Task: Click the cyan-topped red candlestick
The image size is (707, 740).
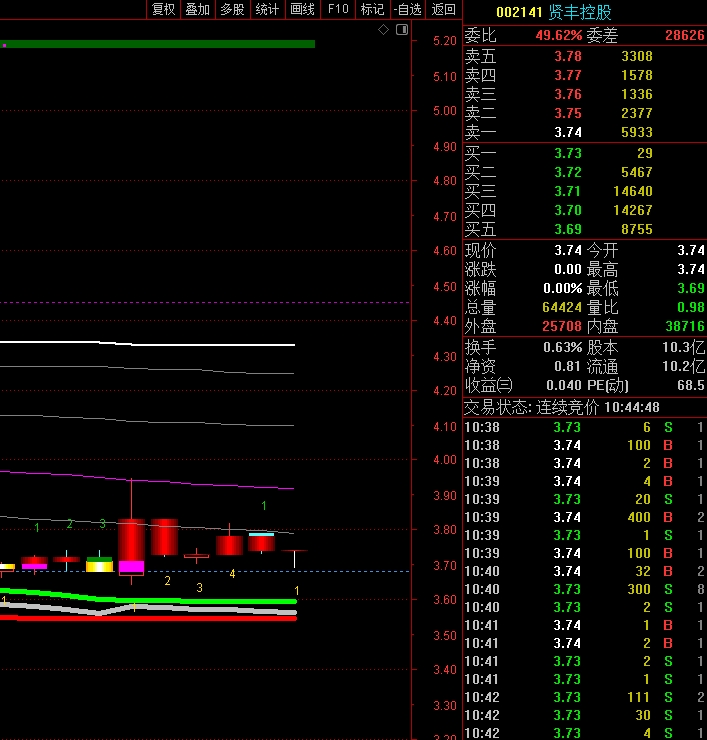Action: 261,542
